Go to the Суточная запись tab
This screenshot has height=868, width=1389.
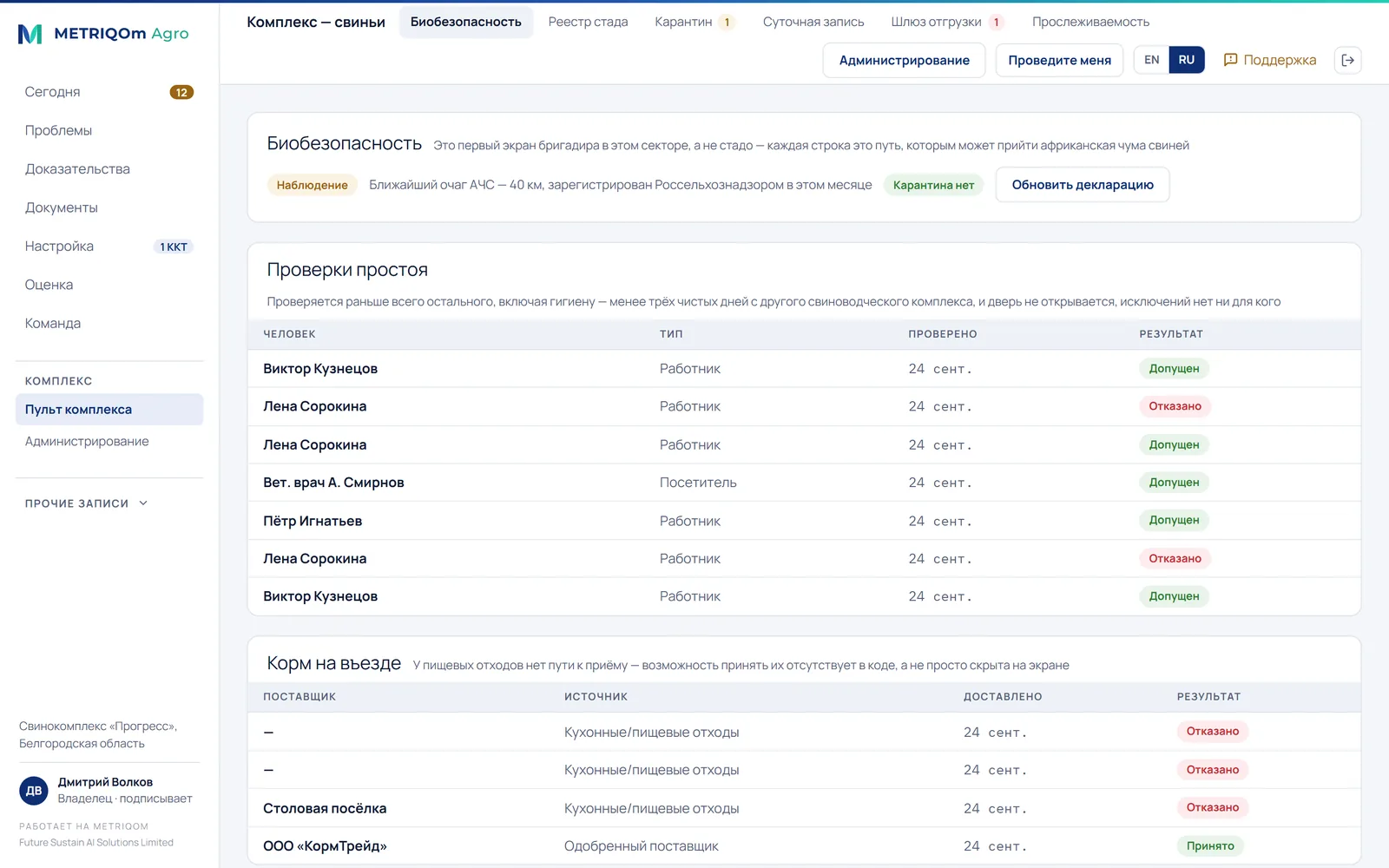pyautogui.click(x=813, y=22)
